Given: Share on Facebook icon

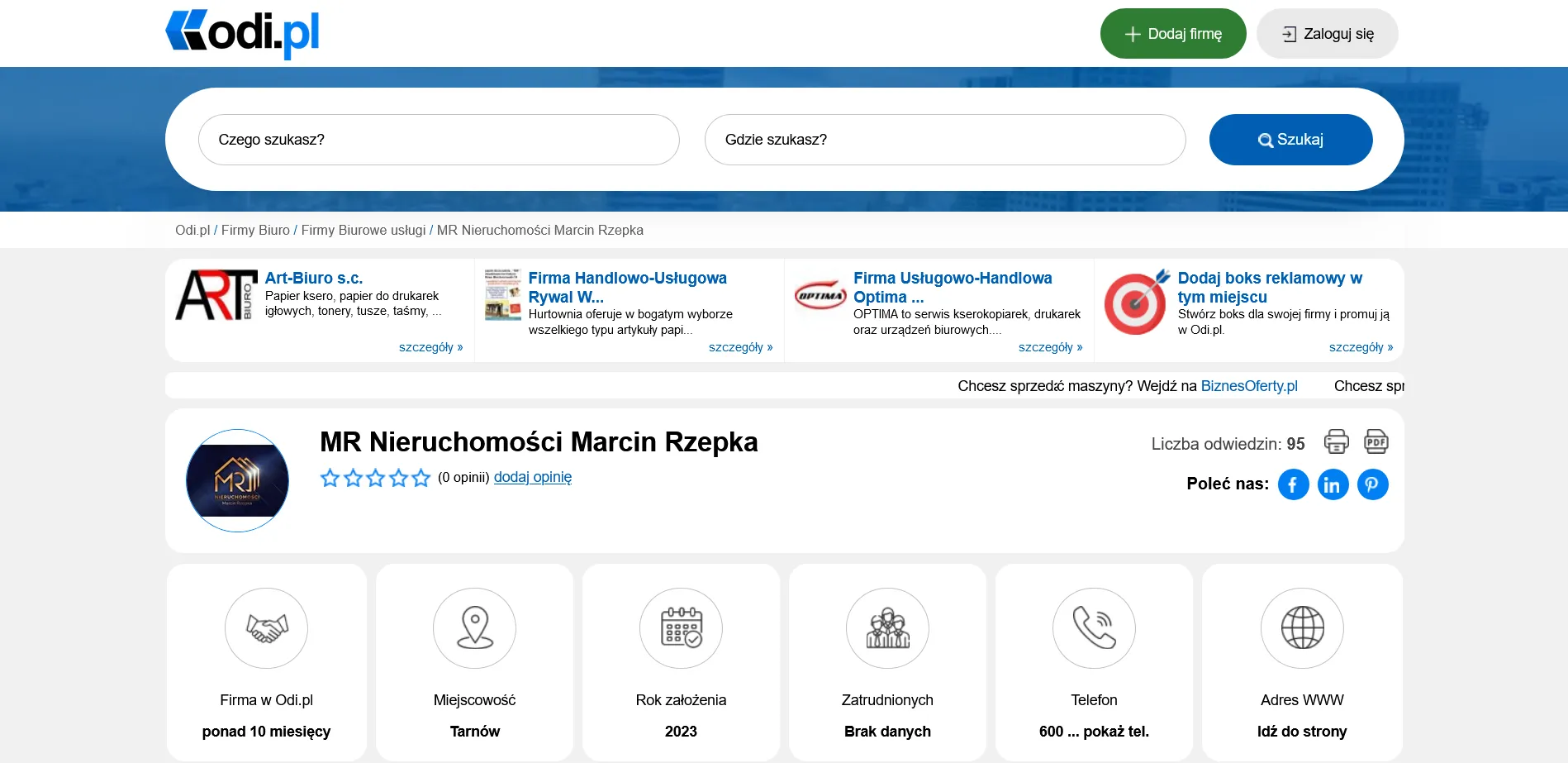Looking at the screenshot, I should point(1294,484).
